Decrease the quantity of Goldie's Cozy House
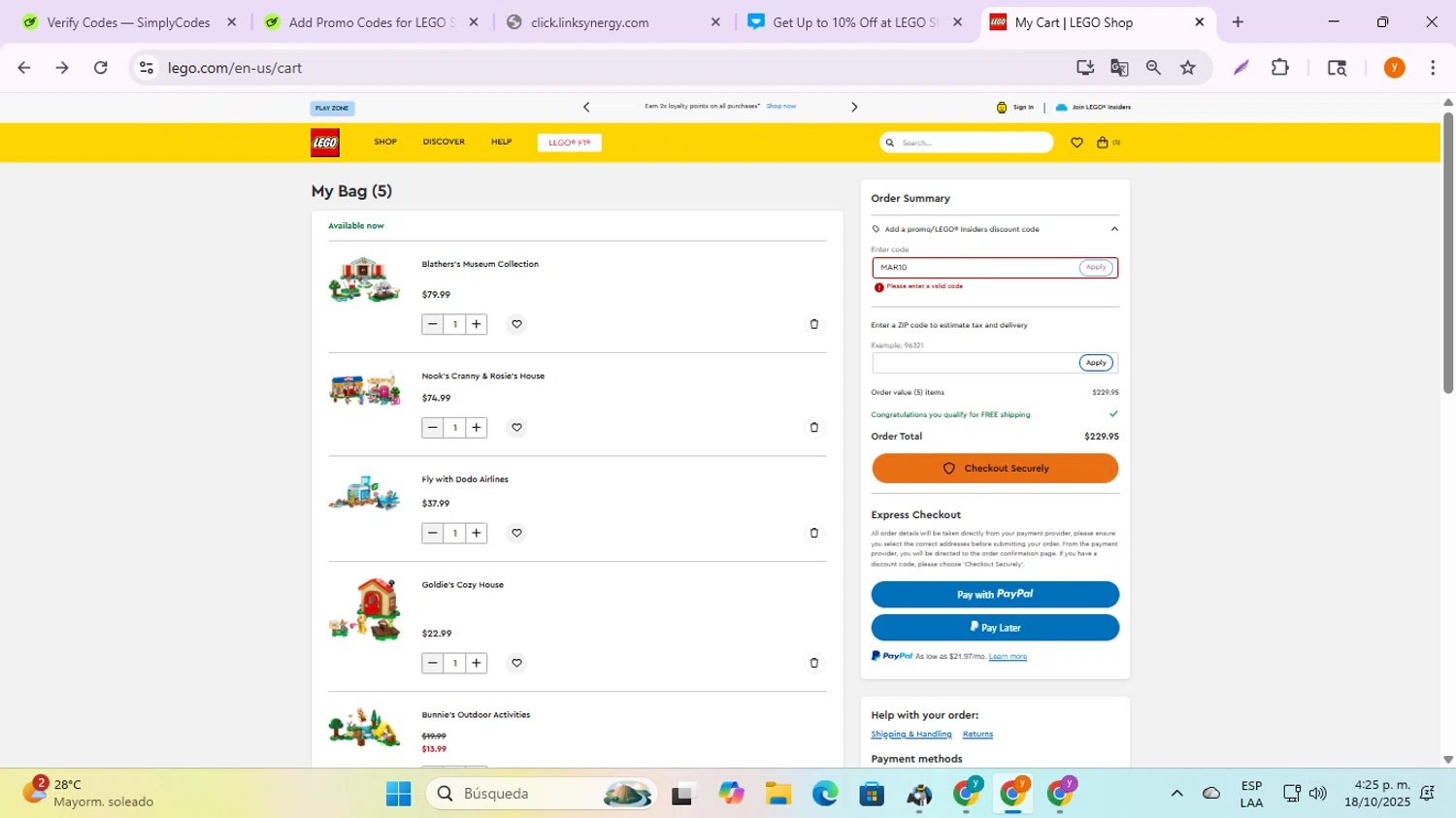This screenshot has height=818, width=1456. click(433, 663)
